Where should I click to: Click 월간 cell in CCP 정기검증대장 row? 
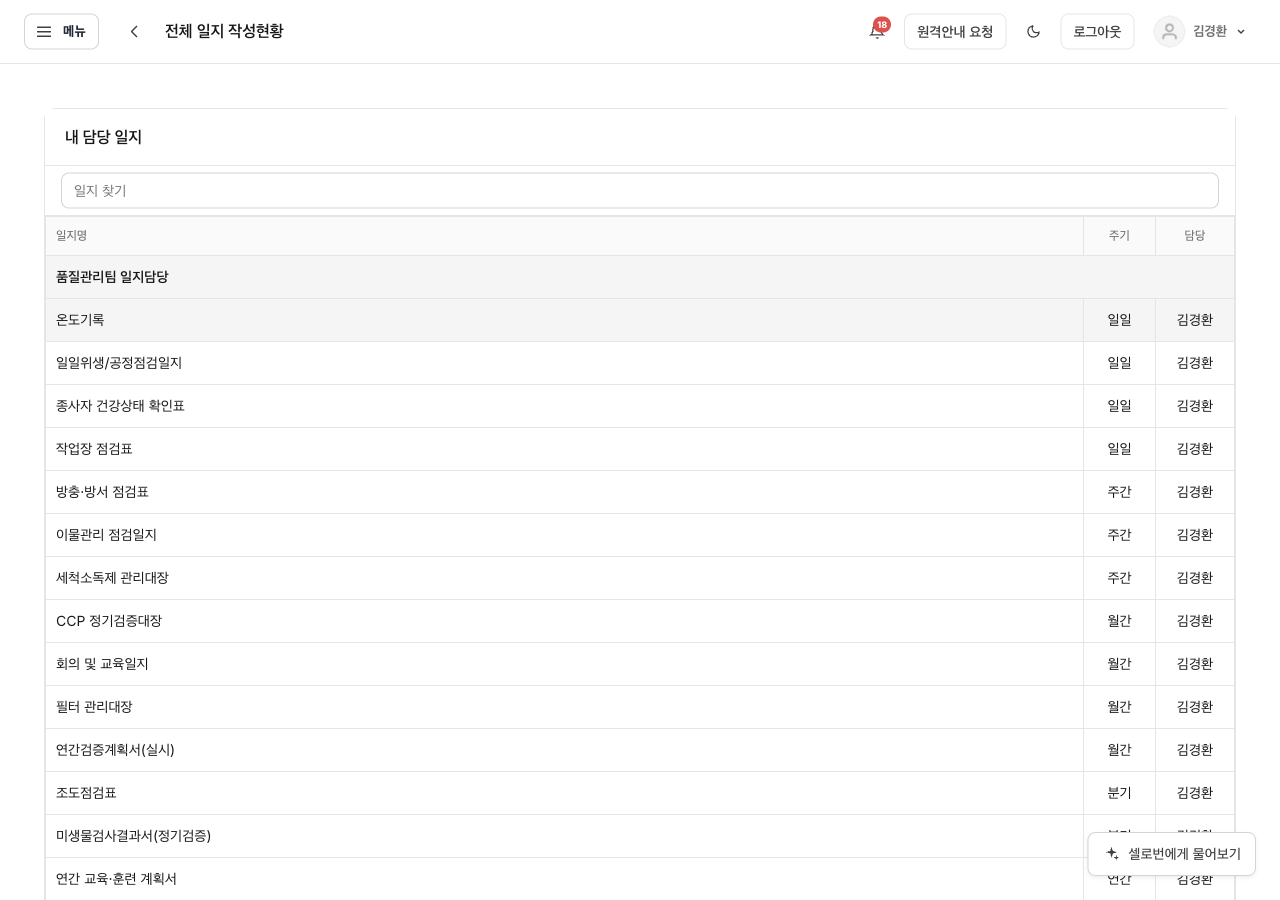(1119, 621)
